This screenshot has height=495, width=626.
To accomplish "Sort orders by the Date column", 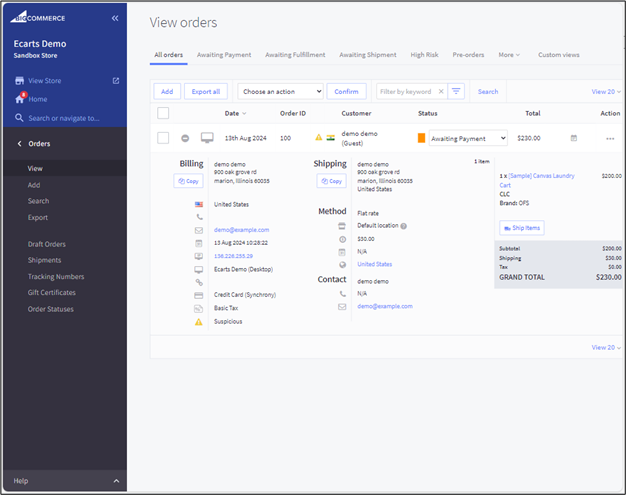I will tap(235, 113).
